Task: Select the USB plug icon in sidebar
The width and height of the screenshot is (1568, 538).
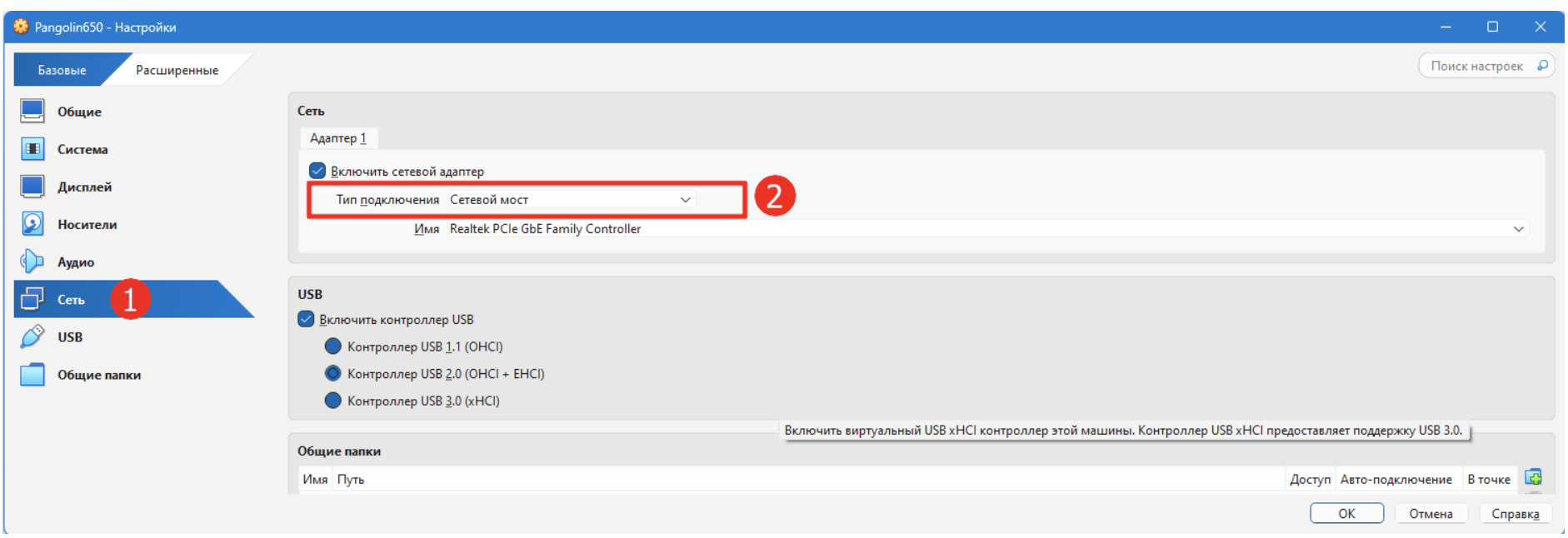Action: tap(32, 336)
